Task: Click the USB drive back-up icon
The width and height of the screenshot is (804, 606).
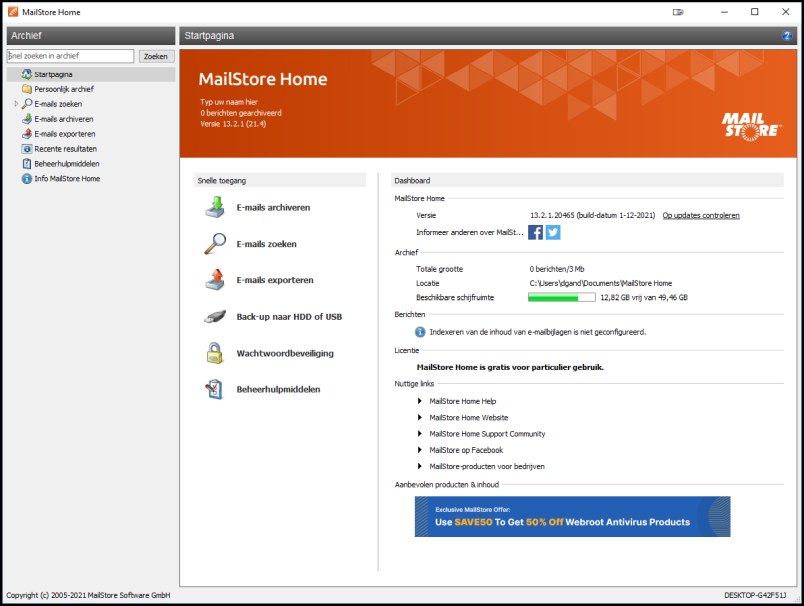Action: point(215,316)
